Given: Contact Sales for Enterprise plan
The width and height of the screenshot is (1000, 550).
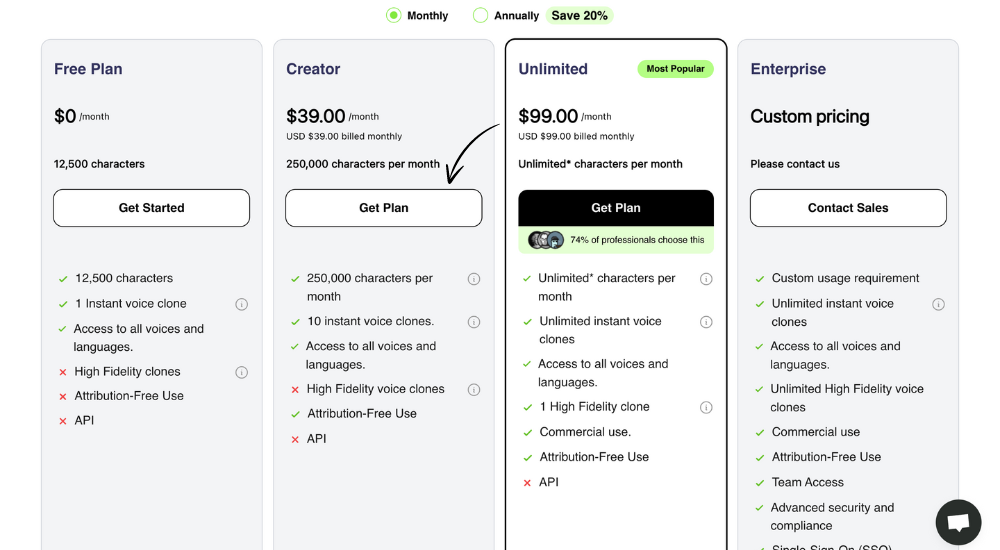Looking at the screenshot, I should [x=848, y=208].
